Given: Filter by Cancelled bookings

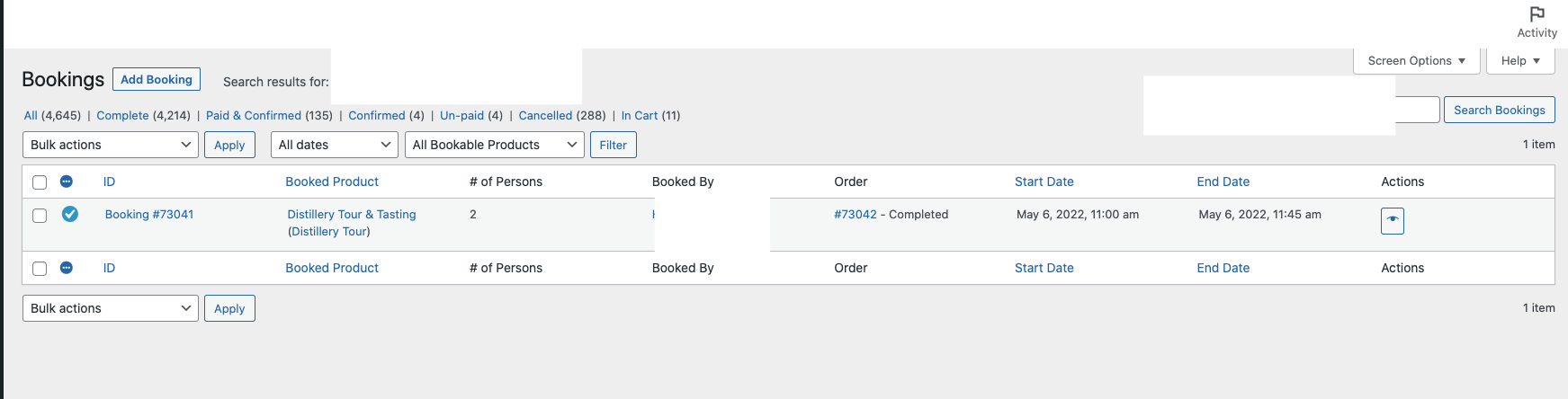Looking at the screenshot, I should (545, 116).
